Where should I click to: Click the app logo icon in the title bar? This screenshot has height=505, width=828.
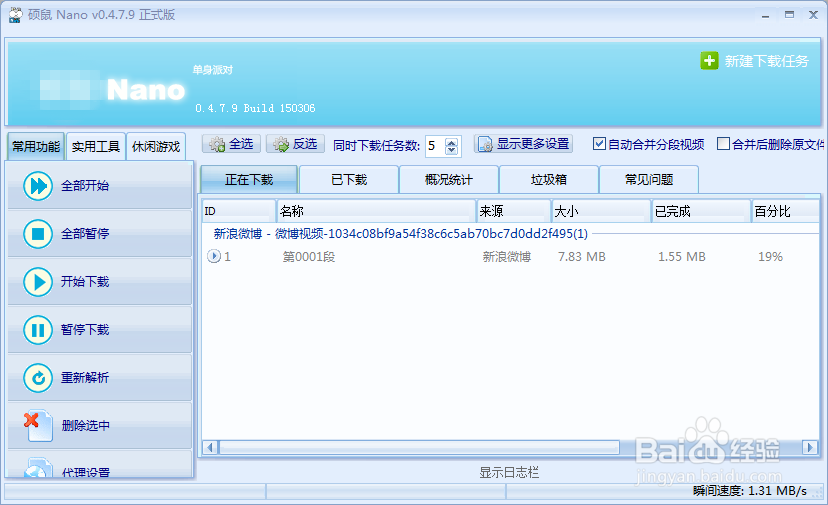click(x=15, y=15)
